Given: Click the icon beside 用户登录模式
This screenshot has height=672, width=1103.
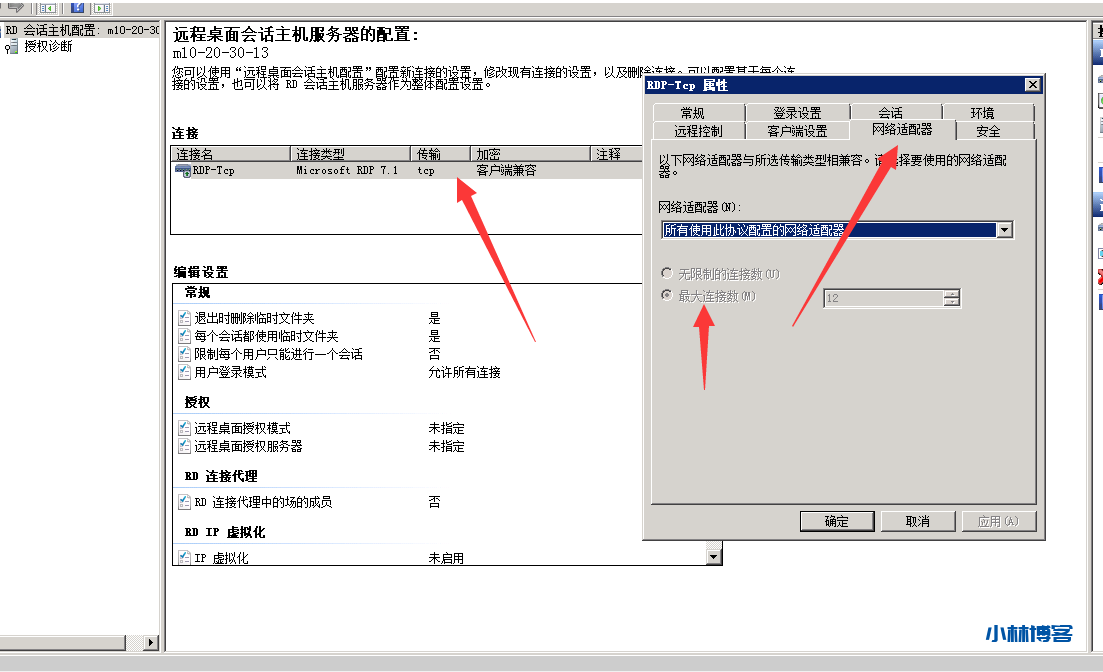Looking at the screenshot, I should (x=184, y=372).
